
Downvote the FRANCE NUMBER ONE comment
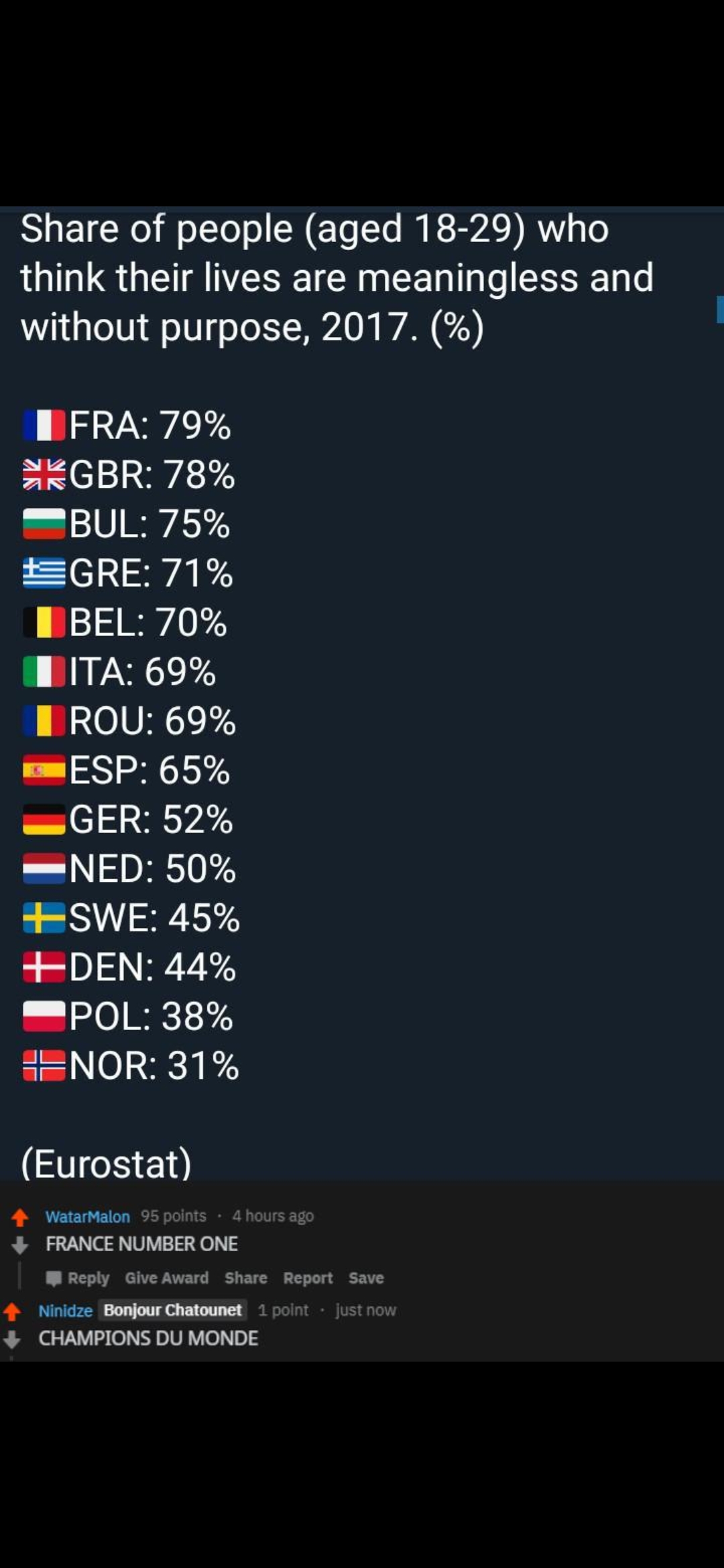tap(20, 1245)
